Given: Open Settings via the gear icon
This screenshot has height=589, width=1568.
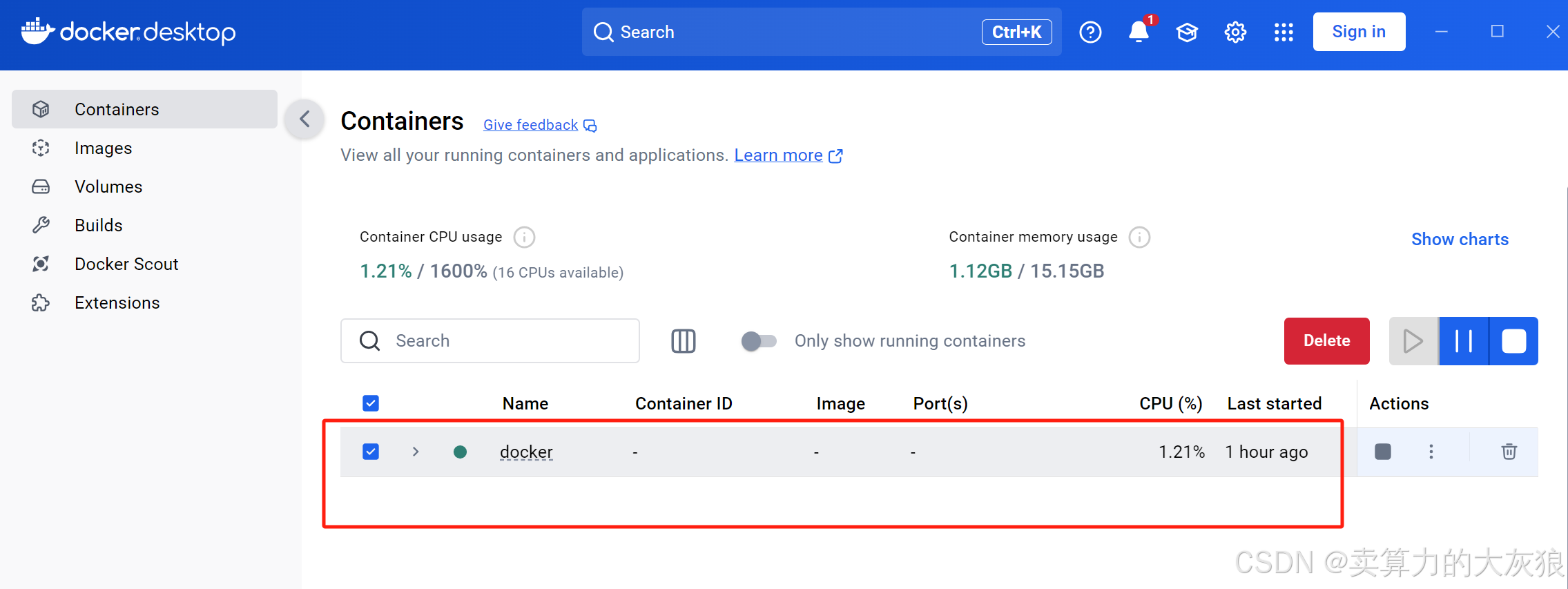Looking at the screenshot, I should pos(1235,32).
